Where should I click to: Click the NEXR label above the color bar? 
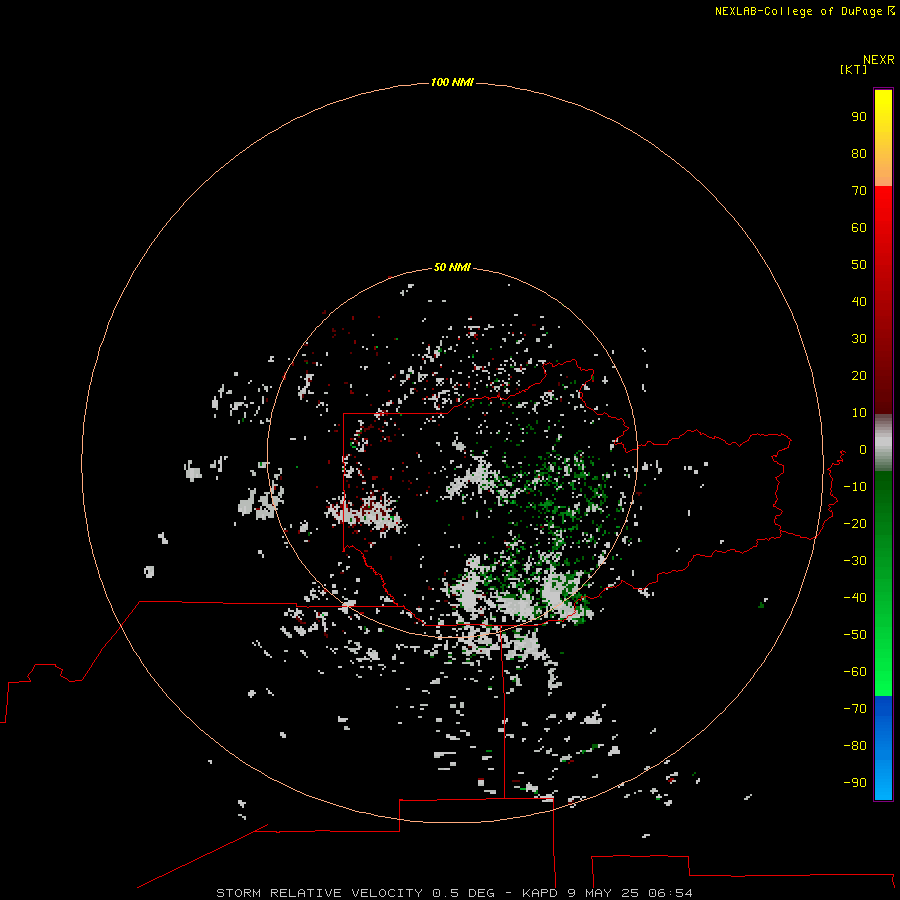pyautogui.click(x=879, y=59)
